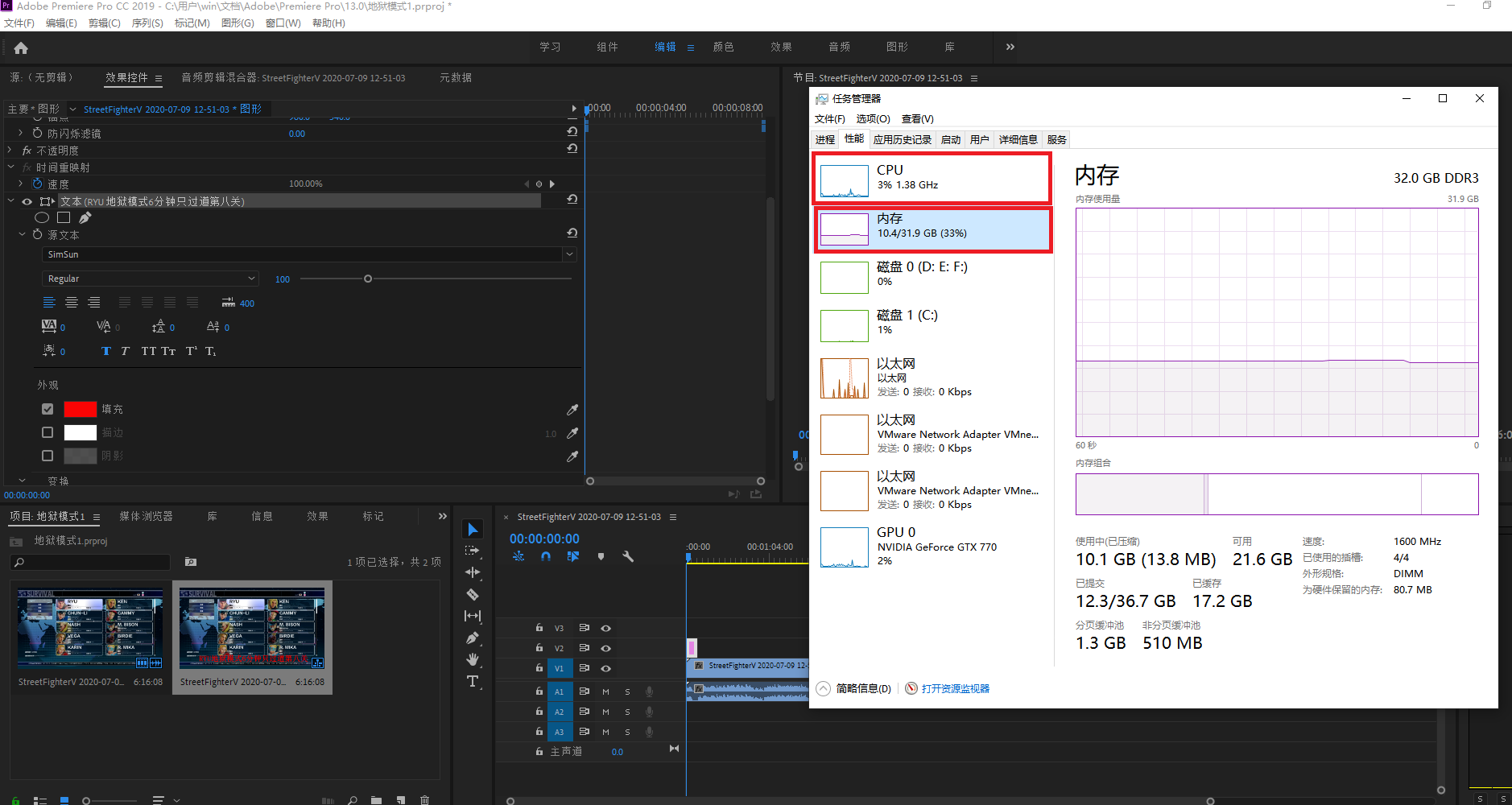Adjust the font size slider
Screen dimensions: 1512x805
click(368, 279)
